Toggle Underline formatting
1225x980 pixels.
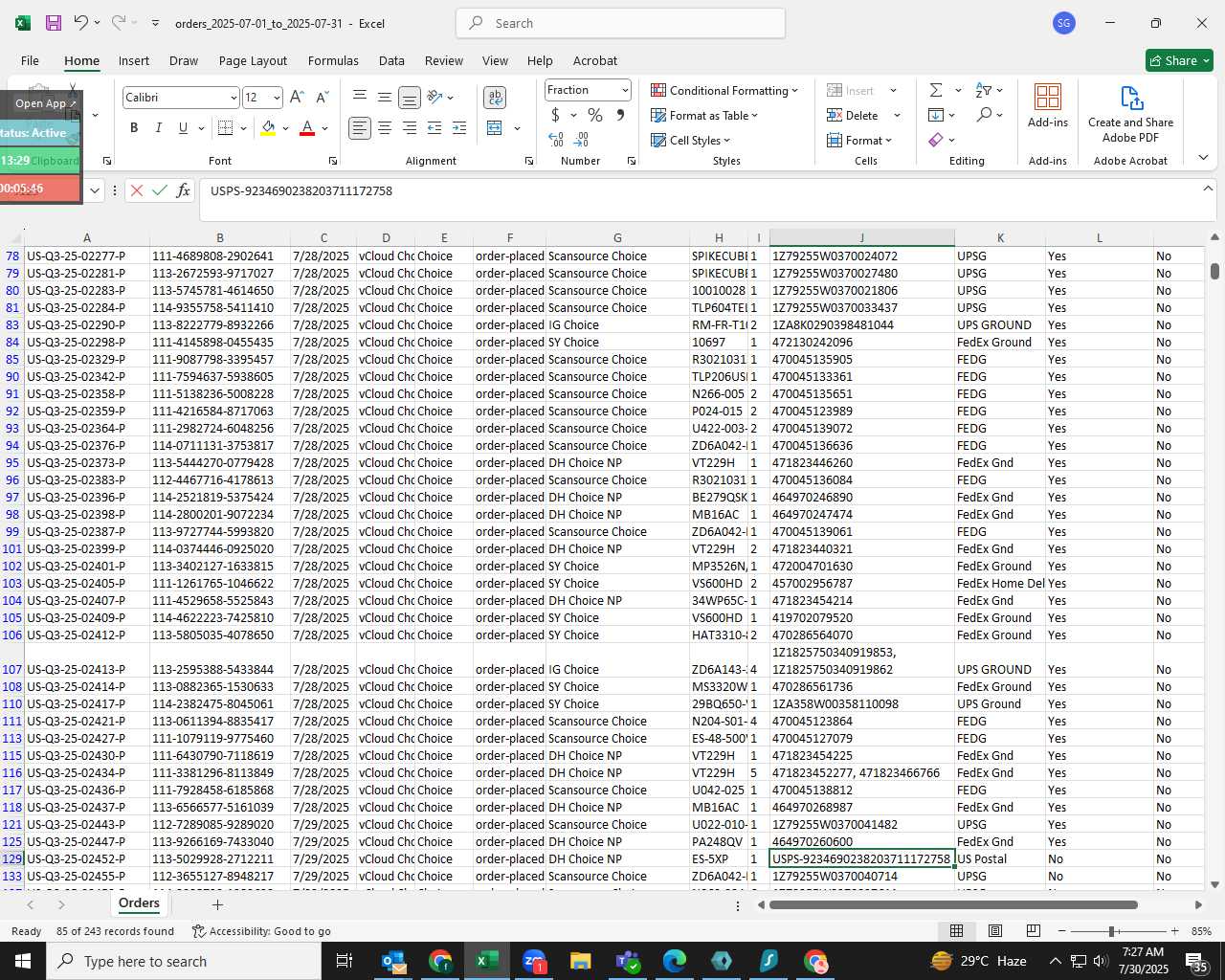[183, 128]
